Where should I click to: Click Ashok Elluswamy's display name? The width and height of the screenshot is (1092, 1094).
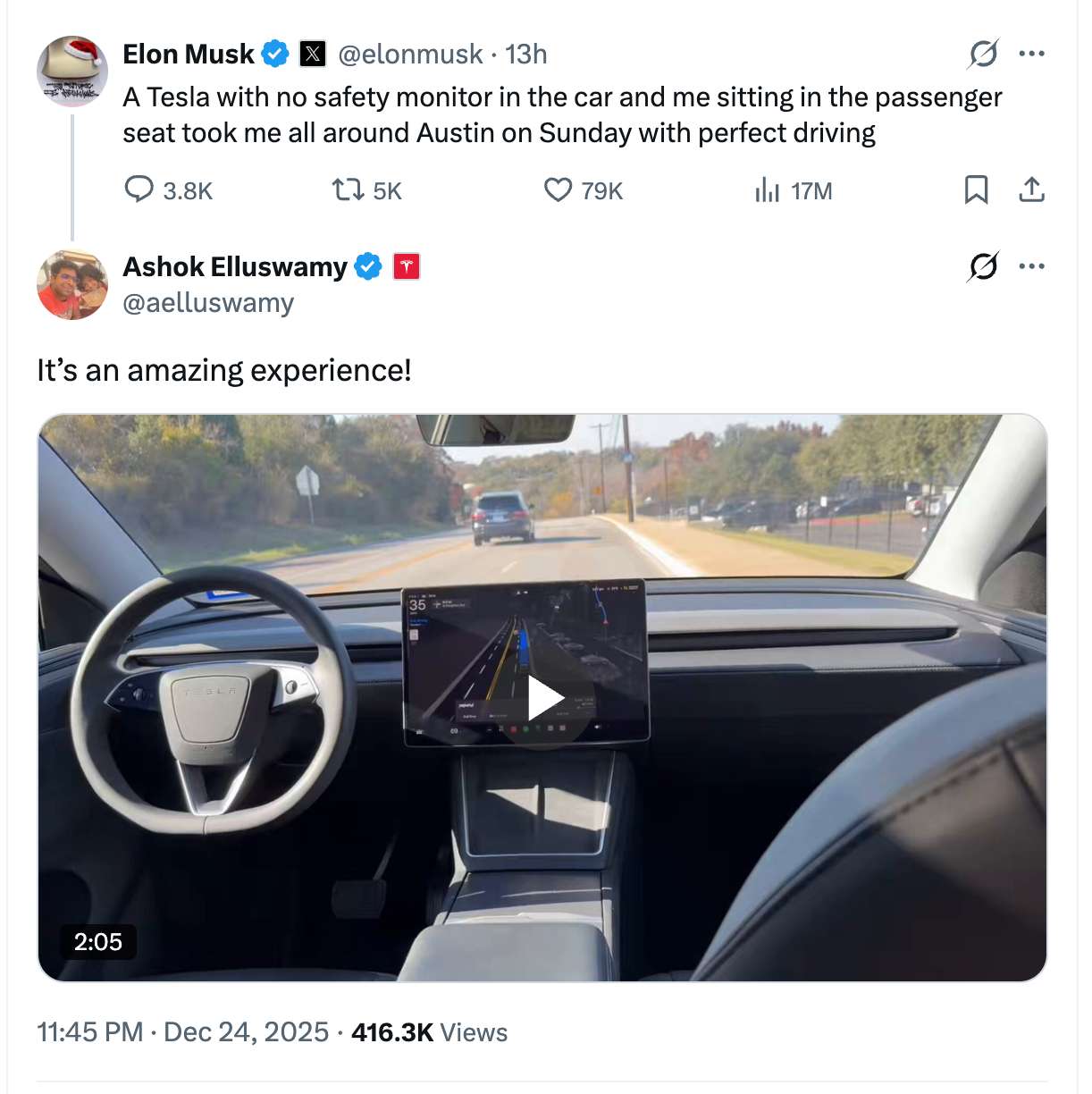point(235,266)
